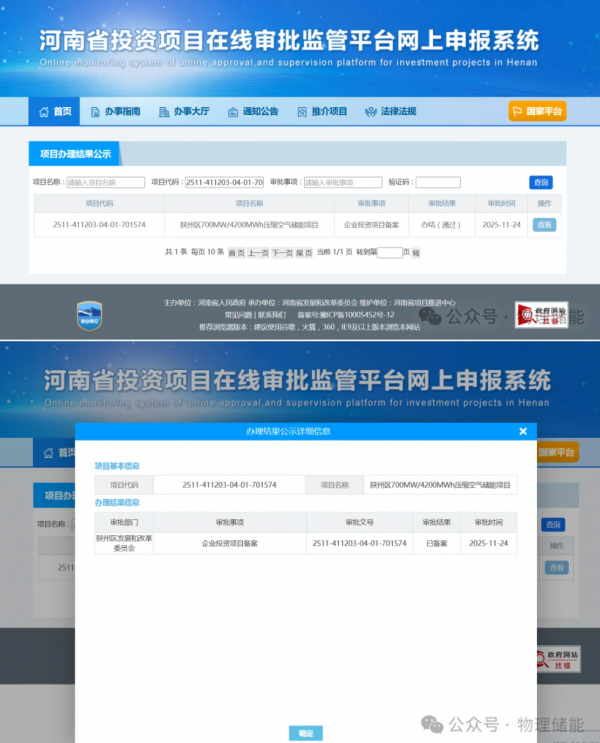Click the 推介项目 icon in the navbar
Image resolution: width=600 pixels, height=743 pixels.
pos(304,111)
